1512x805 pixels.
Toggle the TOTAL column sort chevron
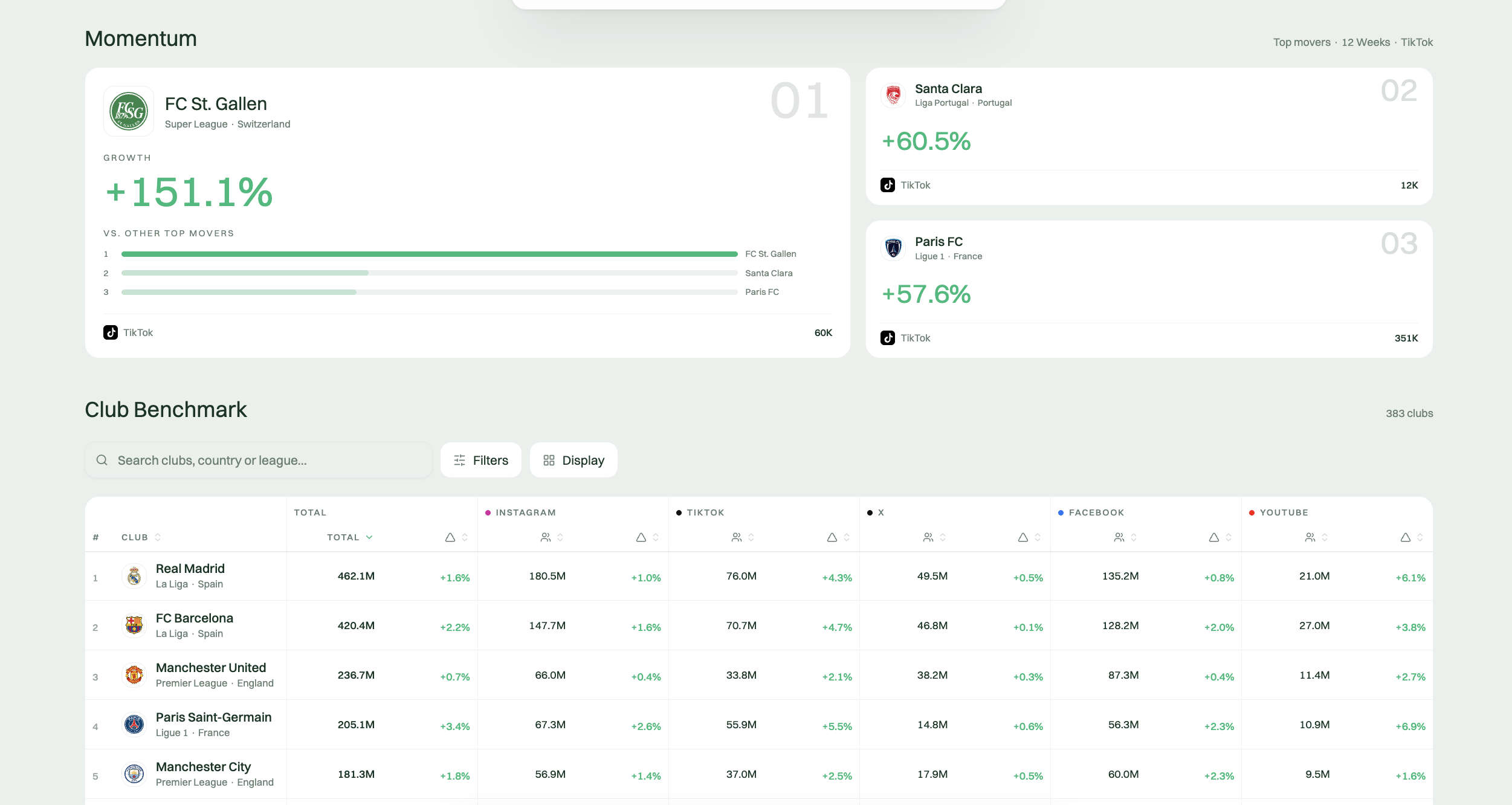pyautogui.click(x=369, y=537)
